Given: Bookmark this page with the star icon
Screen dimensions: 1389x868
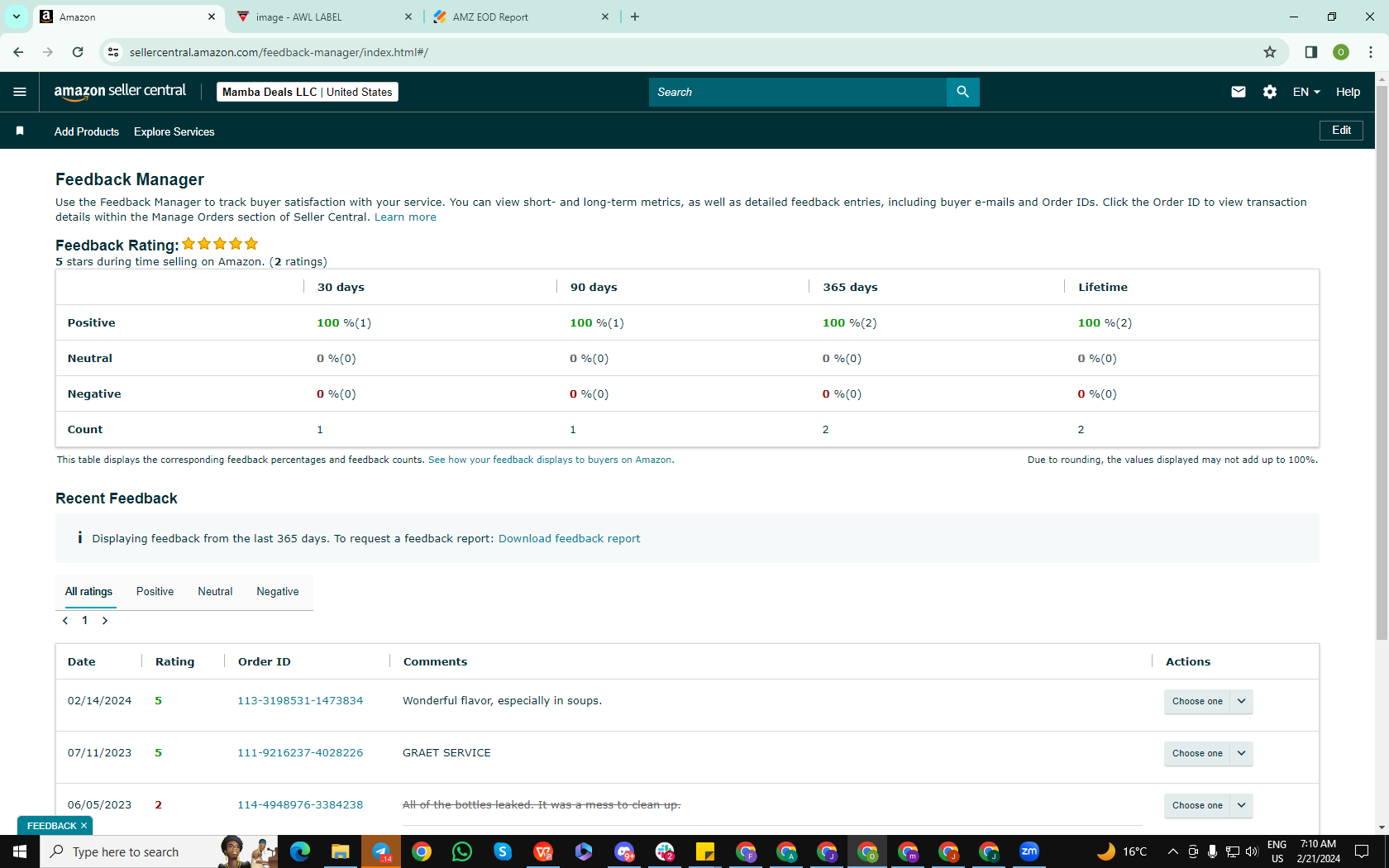Looking at the screenshot, I should pyautogui.click(x=1270, y=52).
